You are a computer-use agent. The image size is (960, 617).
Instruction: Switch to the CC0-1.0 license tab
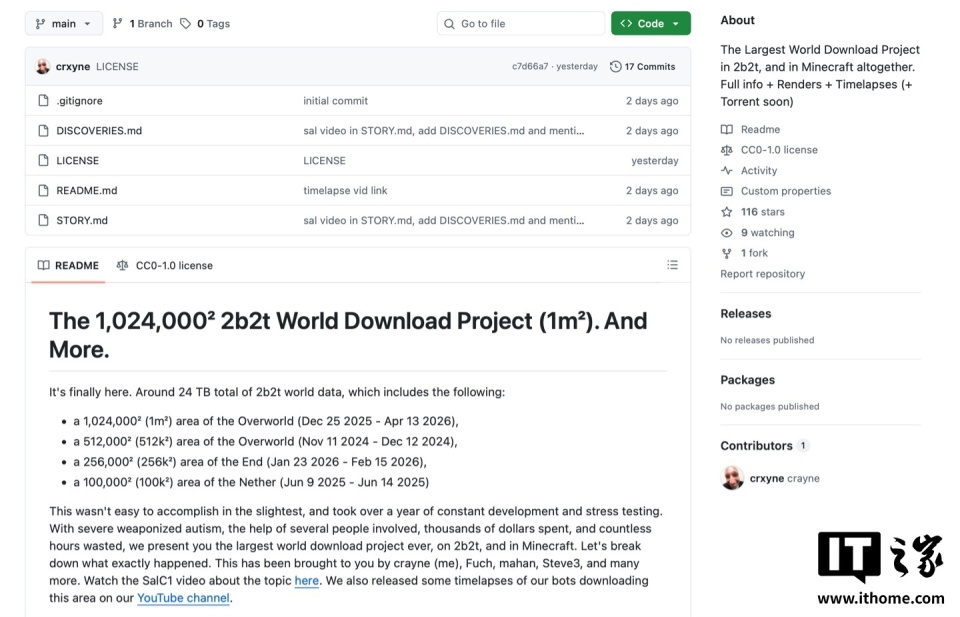[x=165, y=266]
